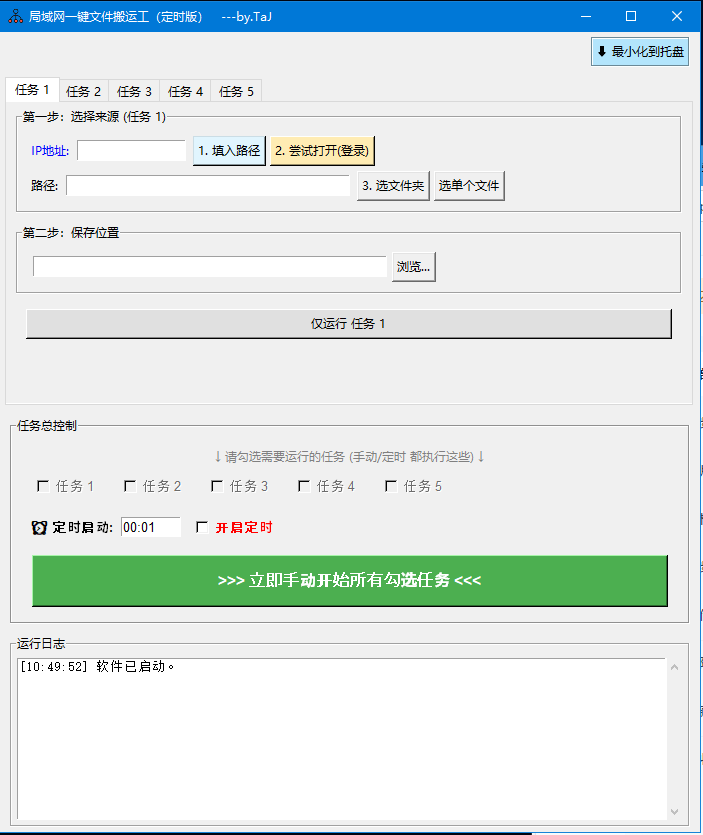Screen dimensions: 703x835
Task: Enable the 任务 5 checkbox
Action: click(x=391, y=487)
